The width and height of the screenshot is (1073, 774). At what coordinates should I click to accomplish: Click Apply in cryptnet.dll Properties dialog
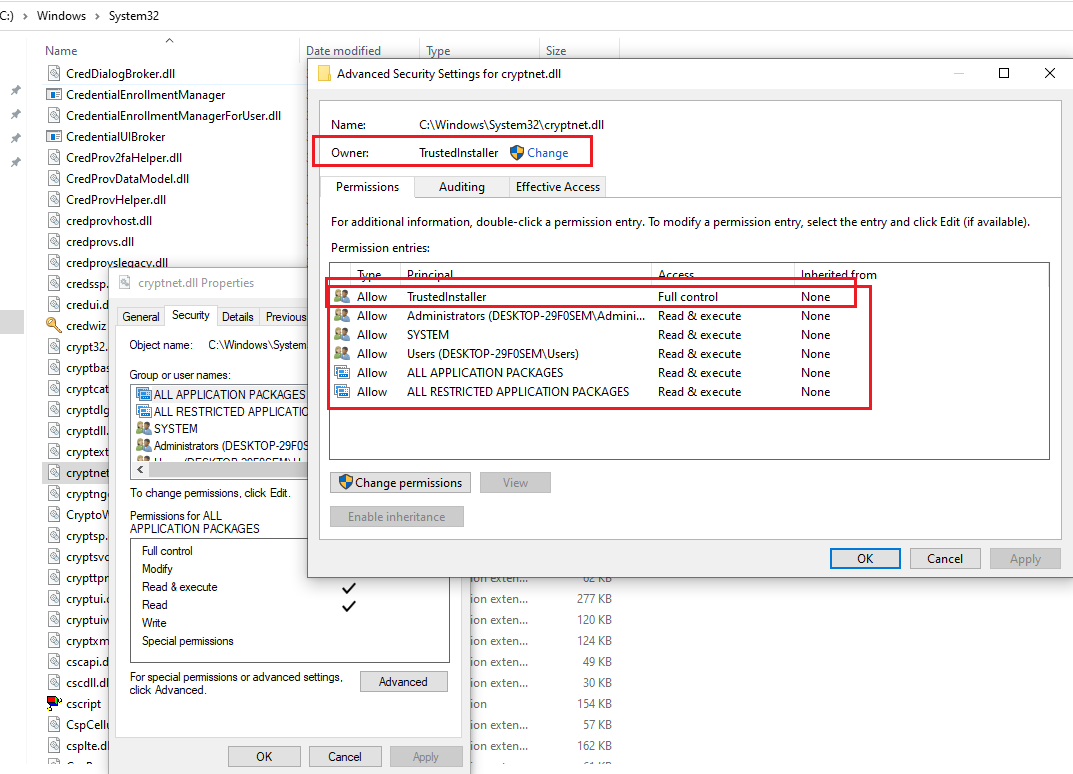tap(426, 756)
